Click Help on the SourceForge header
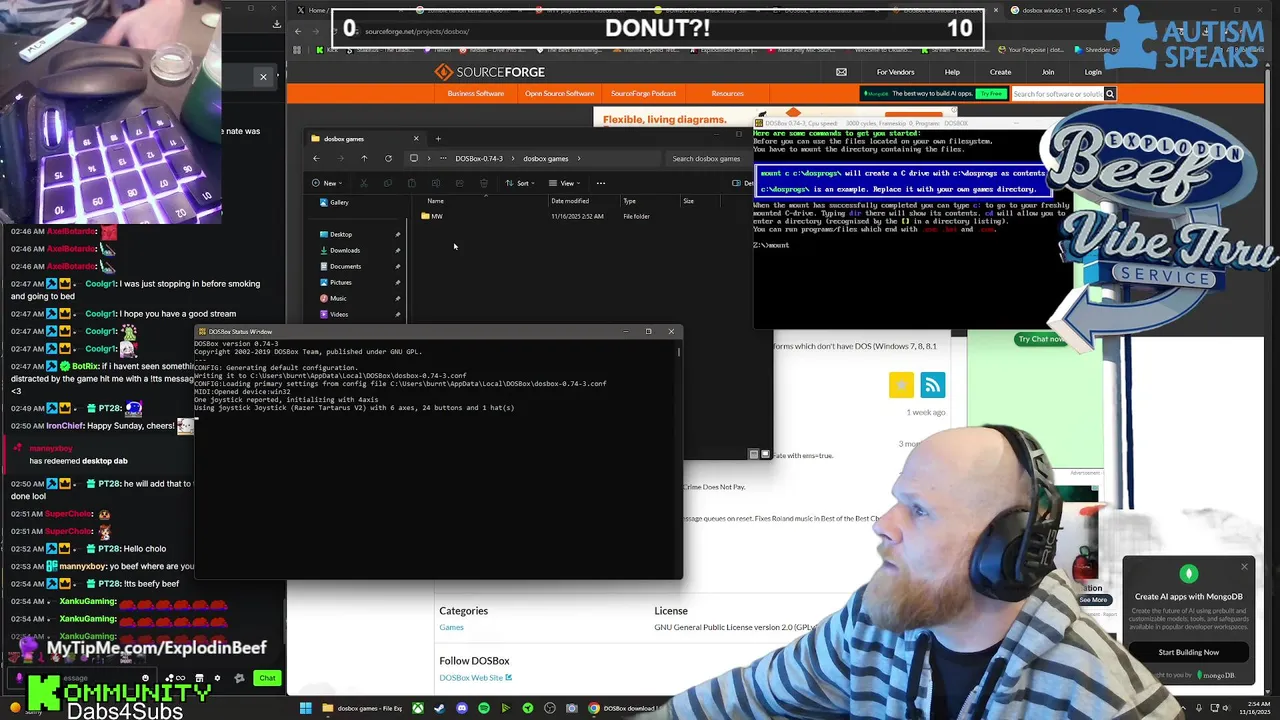 click(952, 72)
